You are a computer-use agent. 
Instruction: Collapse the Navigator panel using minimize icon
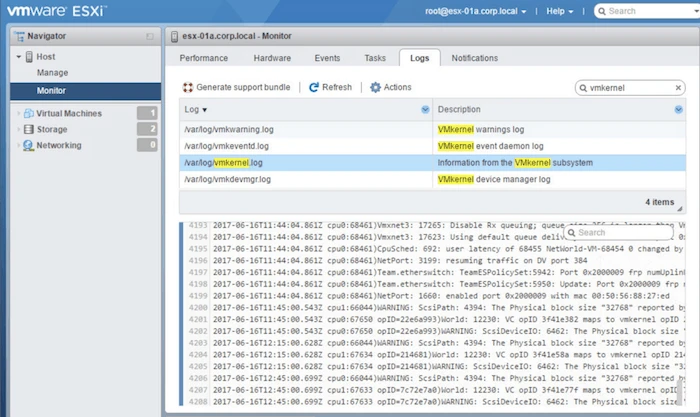tap(150, 36)
